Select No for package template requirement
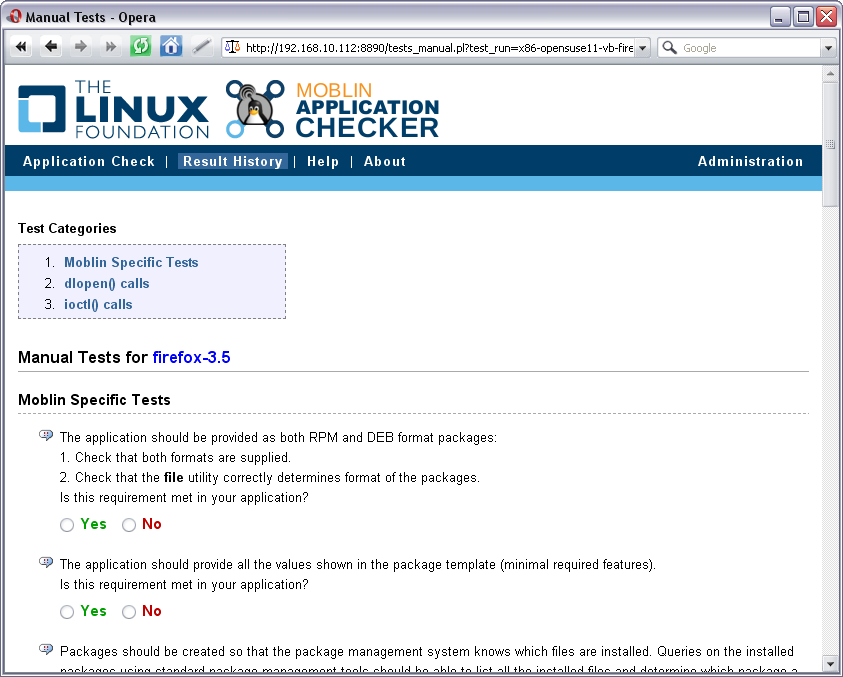Image resolution: width=843 pixels, height=677 pixels. click(x=129, y=612)
